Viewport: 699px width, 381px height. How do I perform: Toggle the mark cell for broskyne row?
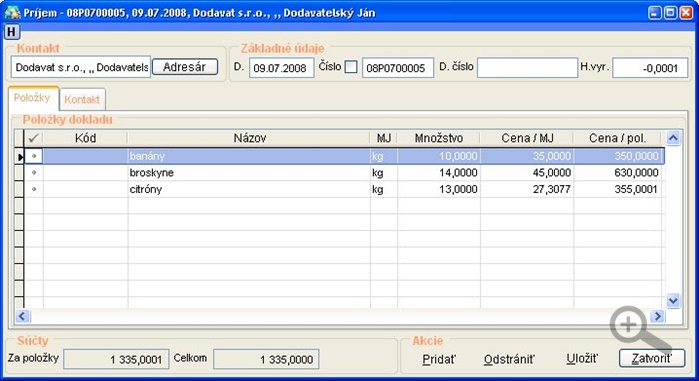[34, 173]
